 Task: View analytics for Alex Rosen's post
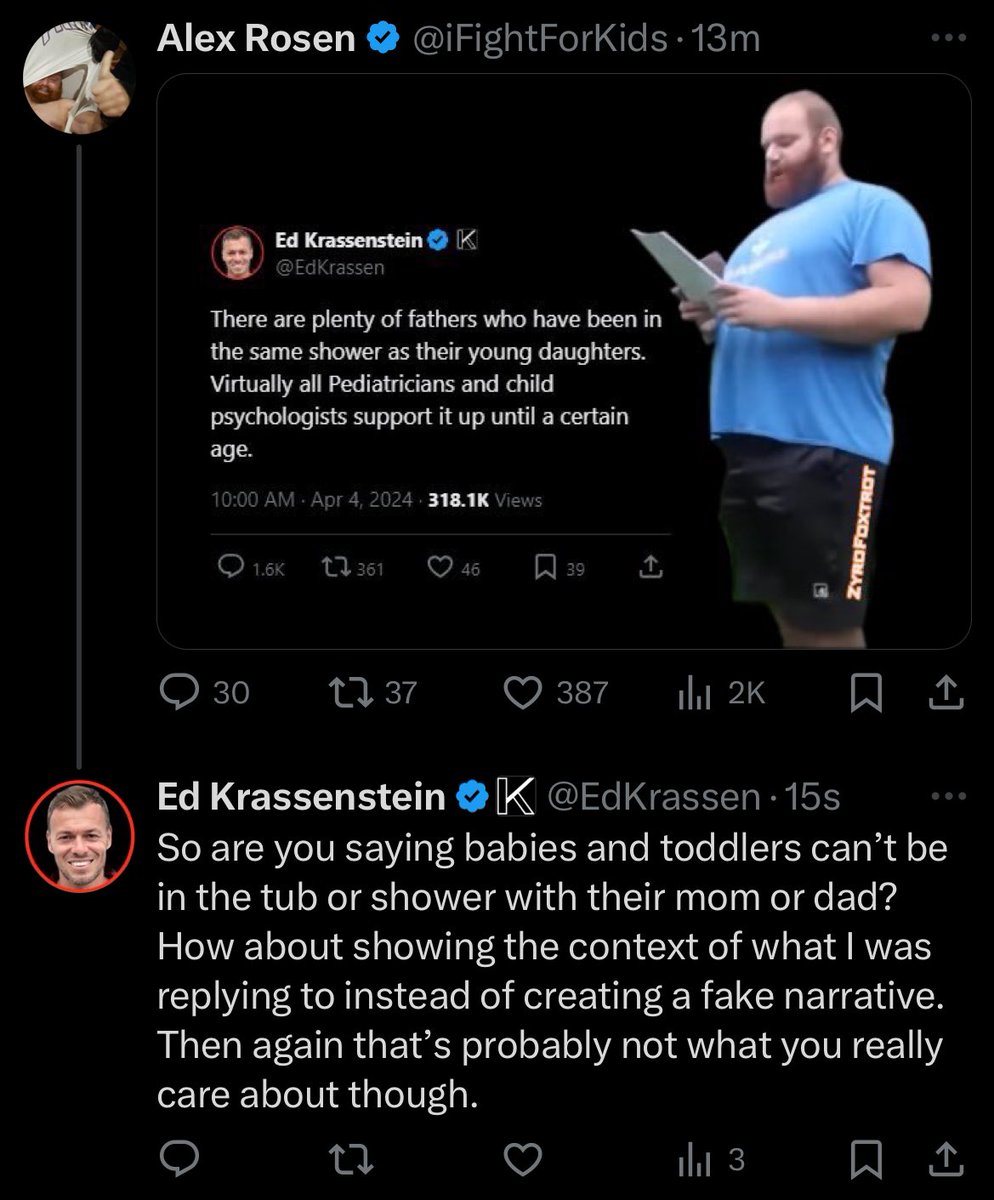(x=692, y=692)
